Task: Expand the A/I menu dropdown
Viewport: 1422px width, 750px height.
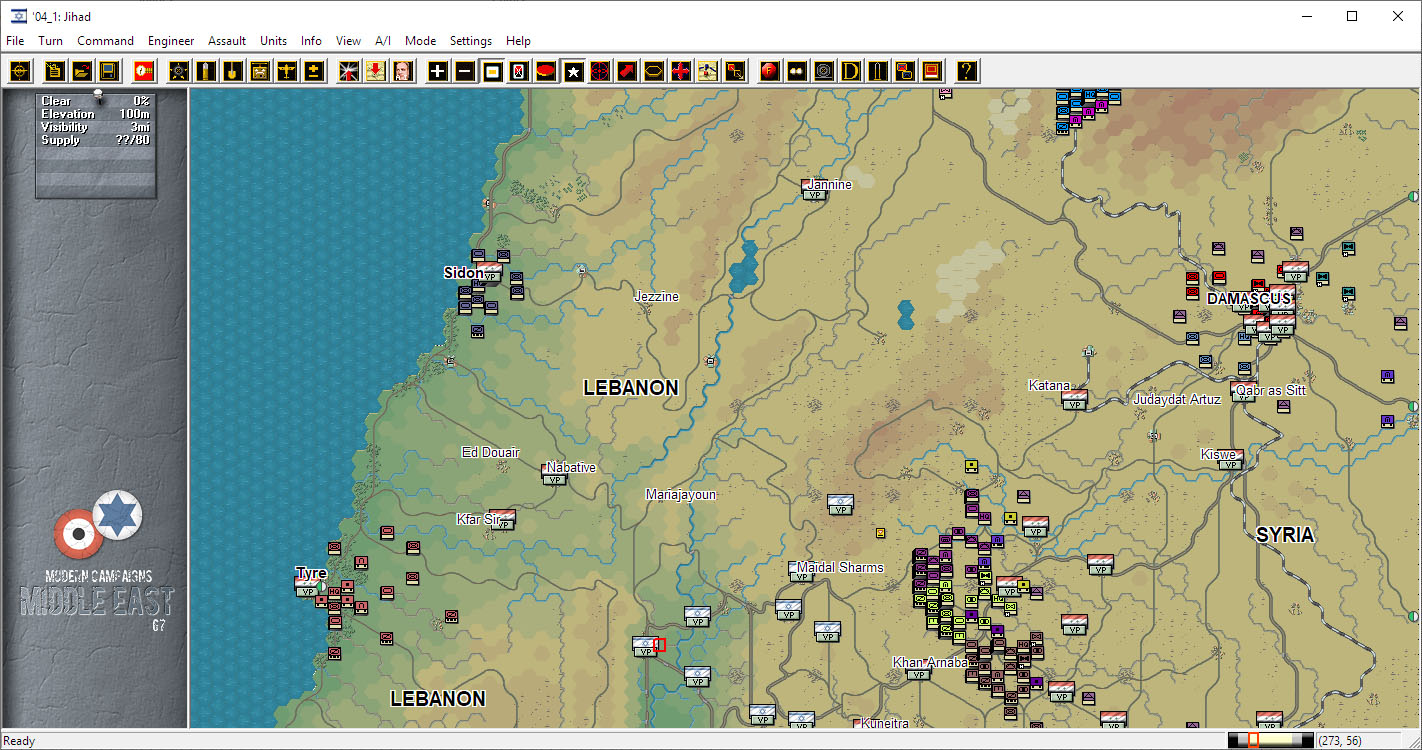Action: (383, 41)
